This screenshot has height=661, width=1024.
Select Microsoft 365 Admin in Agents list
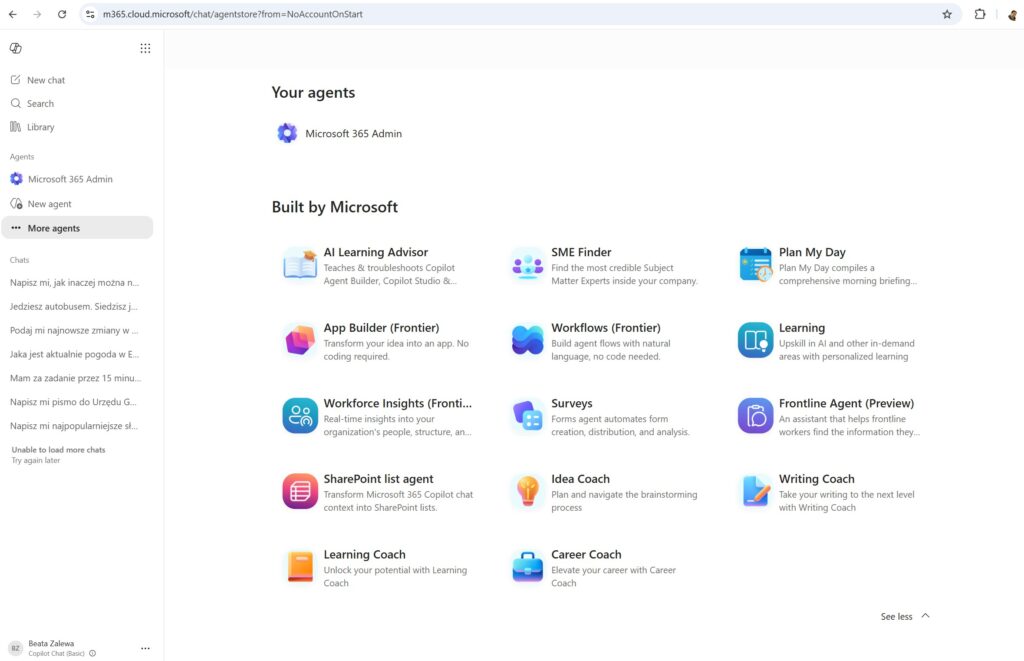click(x=70, y=179)
